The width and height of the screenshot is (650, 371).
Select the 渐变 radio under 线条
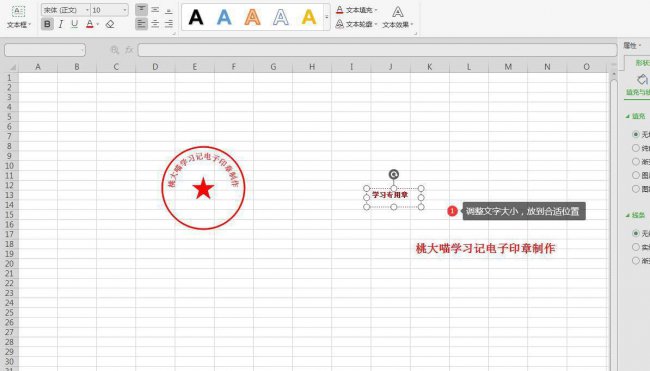coord(635,260)
